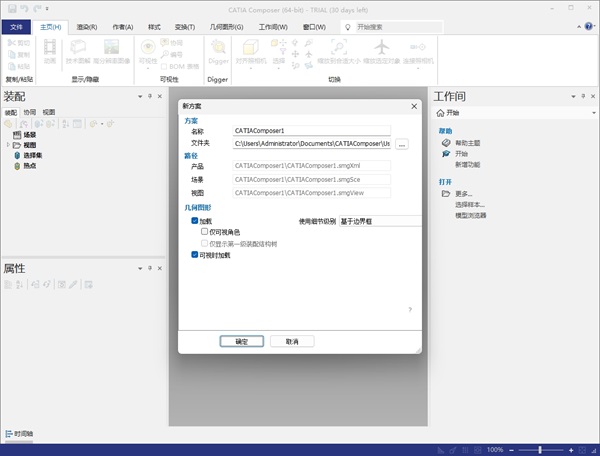Screen dimensions: 600x456
Task: Open the 可视性 ribbon dropdown arrow
Action: point(148,68)
